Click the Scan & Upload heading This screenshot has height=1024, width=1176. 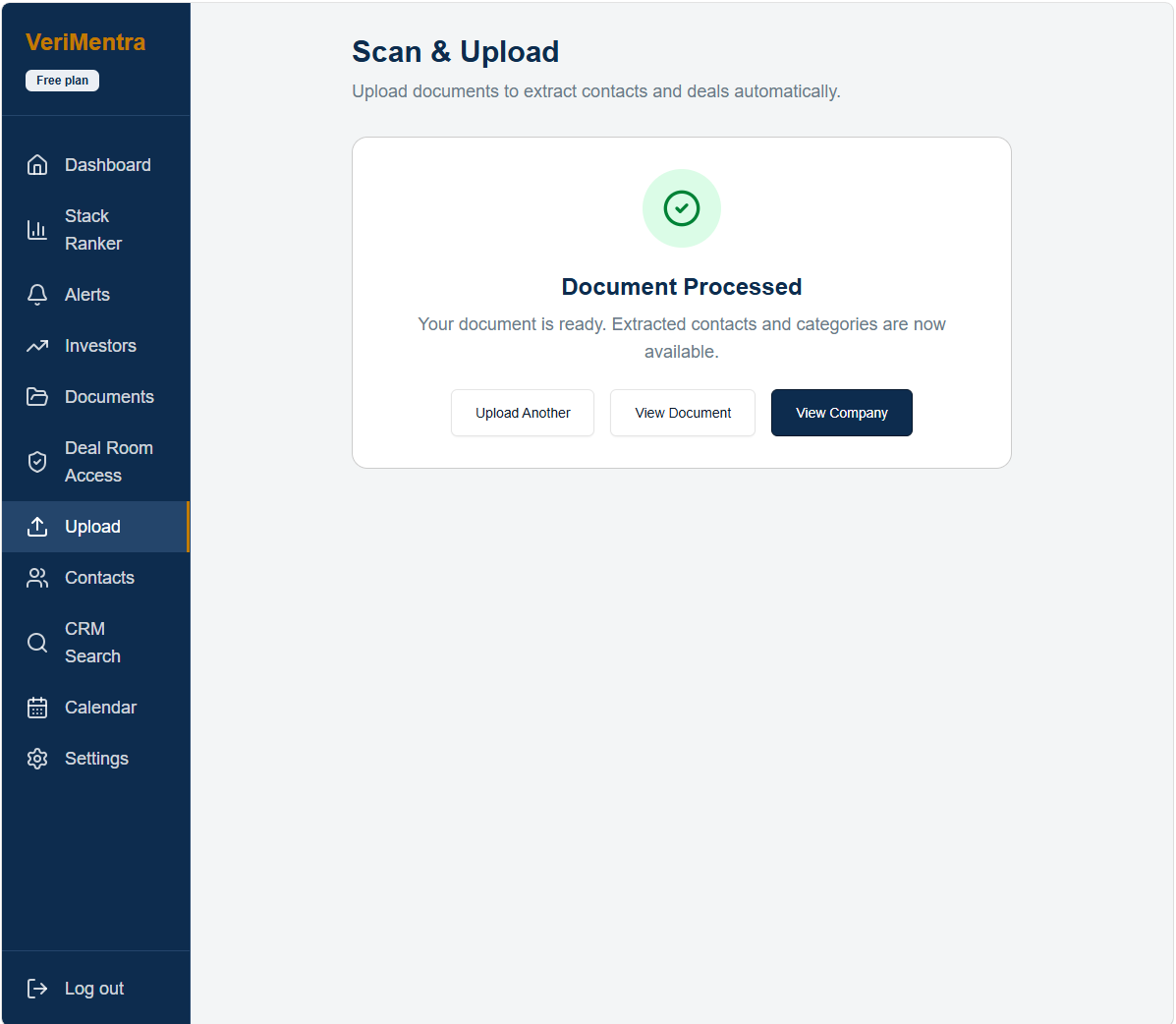pyautogui.click(x=455, y=52)
